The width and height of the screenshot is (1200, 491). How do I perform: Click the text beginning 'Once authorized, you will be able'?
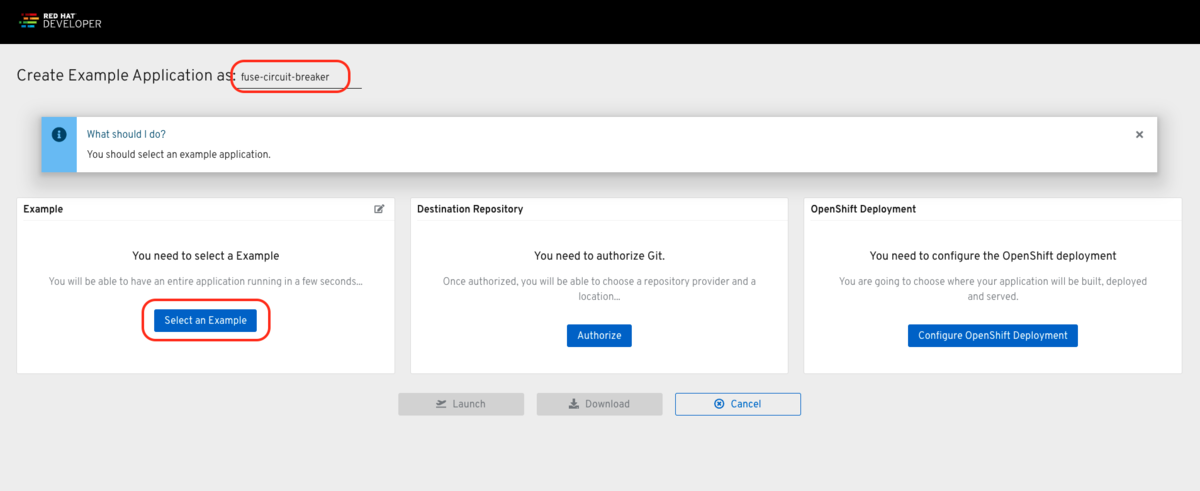[599, 289]
